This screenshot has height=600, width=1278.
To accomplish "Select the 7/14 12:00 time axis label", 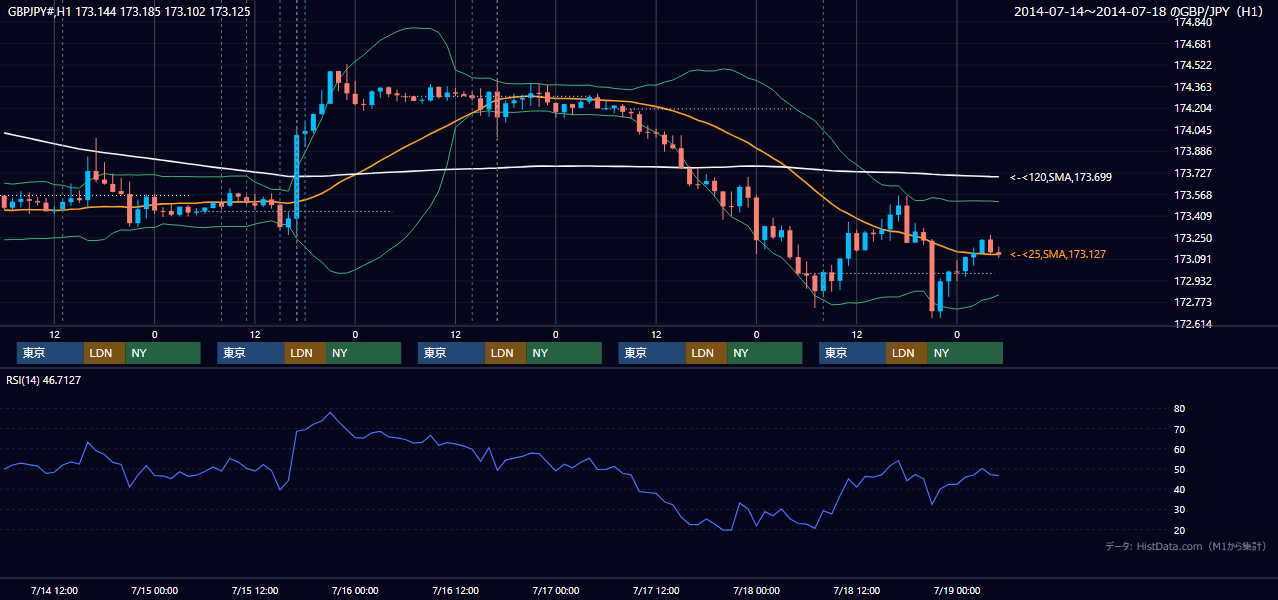I will 55,590.
